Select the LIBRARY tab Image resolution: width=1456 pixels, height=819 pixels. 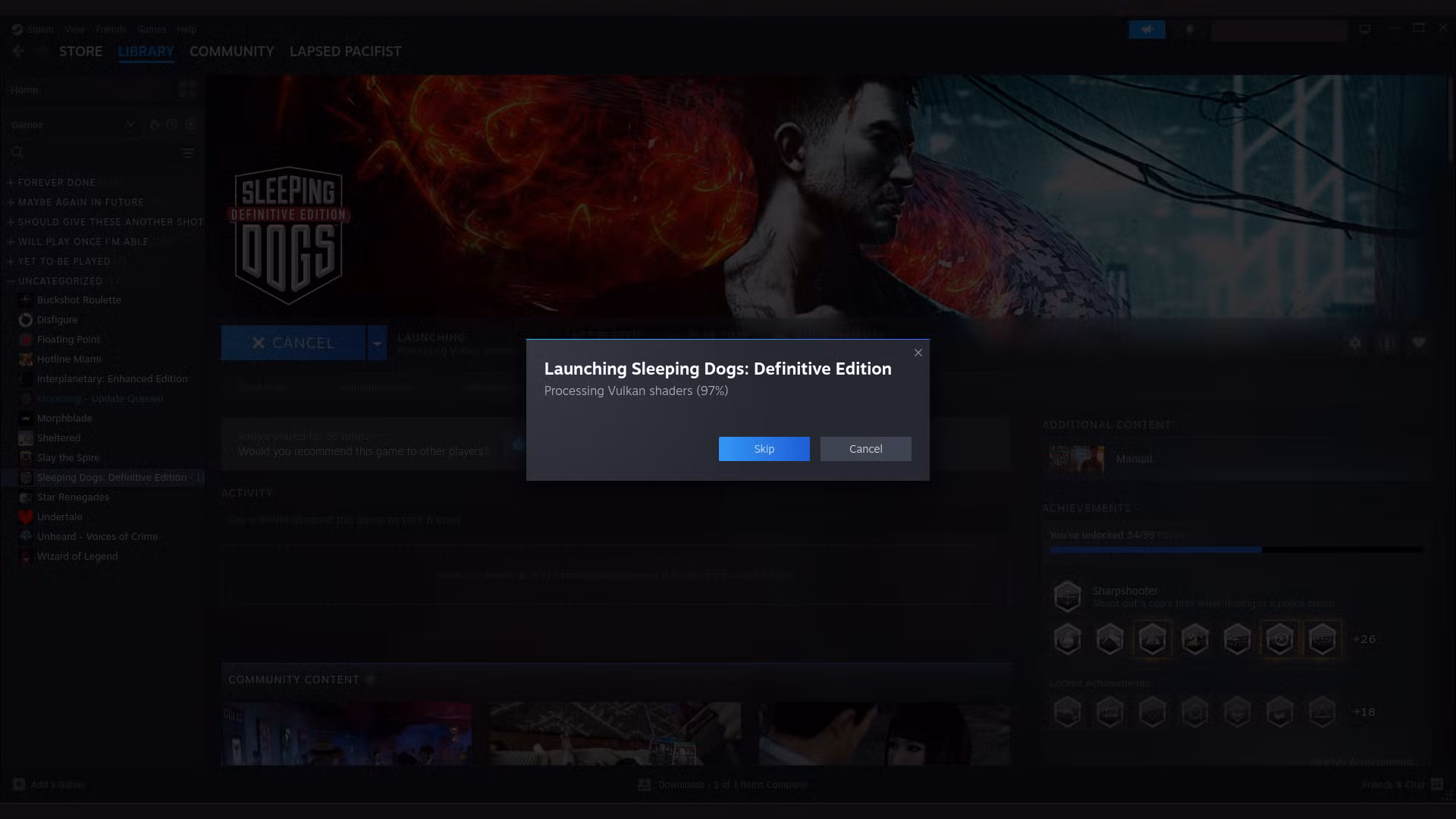pos(146,52)
